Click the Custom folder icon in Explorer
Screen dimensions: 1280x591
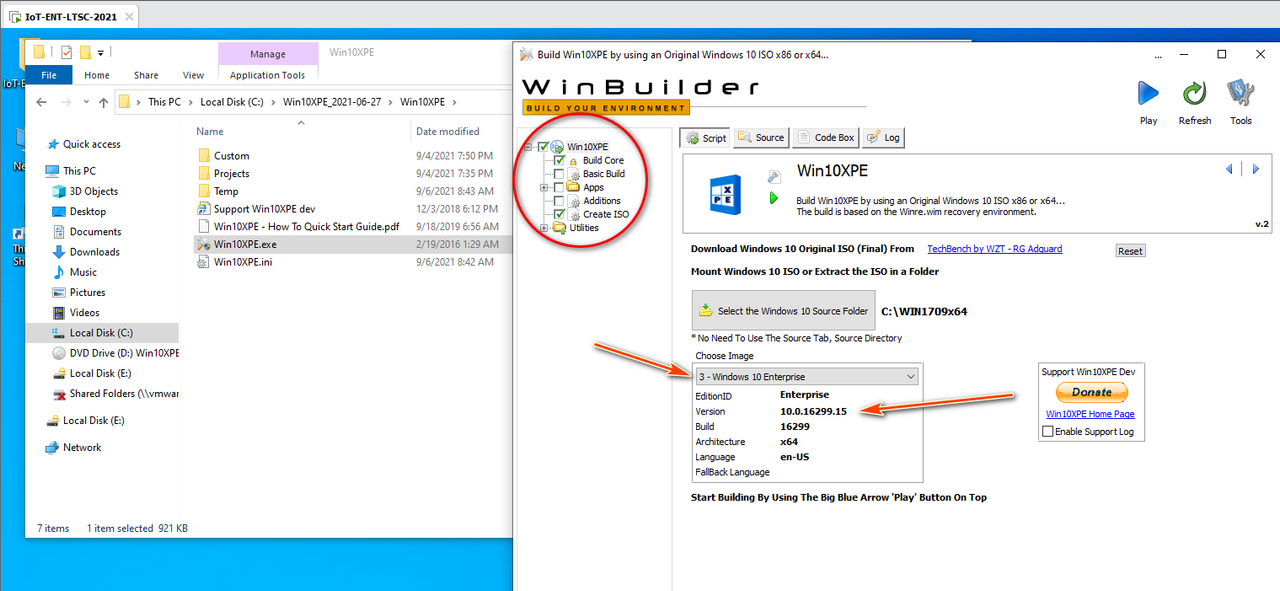click(204, 155)
